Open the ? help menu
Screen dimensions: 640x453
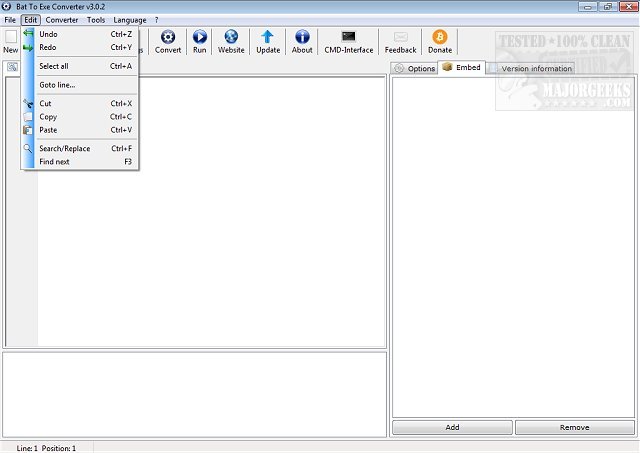click(156, 20)
